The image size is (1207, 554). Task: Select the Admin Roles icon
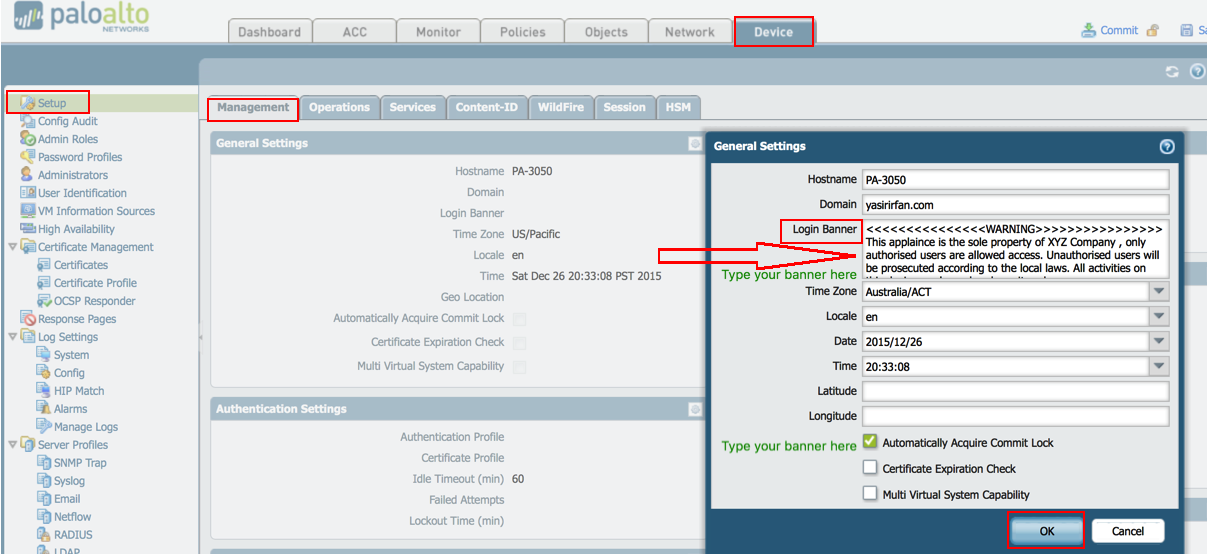28,139
